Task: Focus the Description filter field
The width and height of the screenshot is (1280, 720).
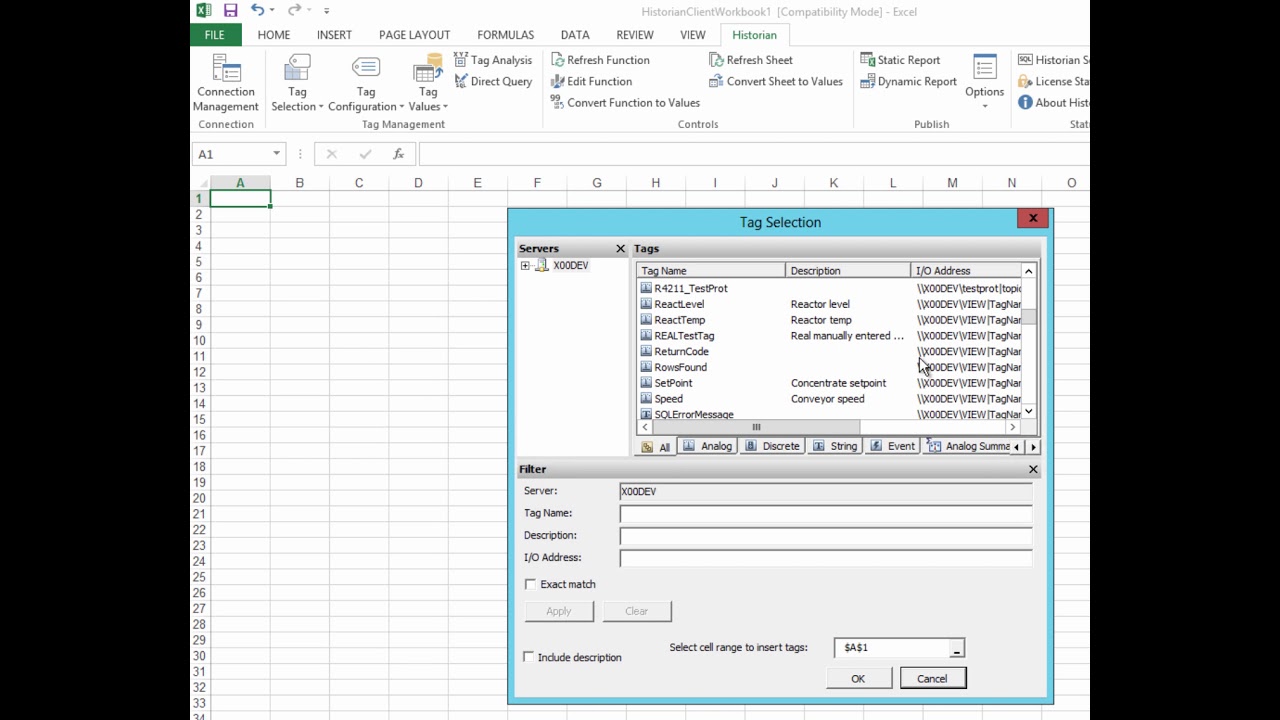Action: click(826, 535)
